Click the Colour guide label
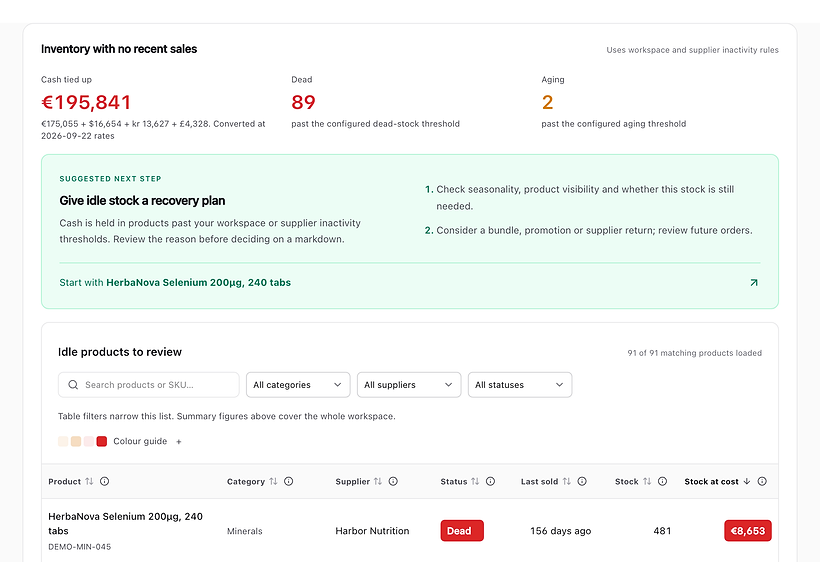Image resolution: width=820 pixels, height=562 pixels. coord(140,441)
